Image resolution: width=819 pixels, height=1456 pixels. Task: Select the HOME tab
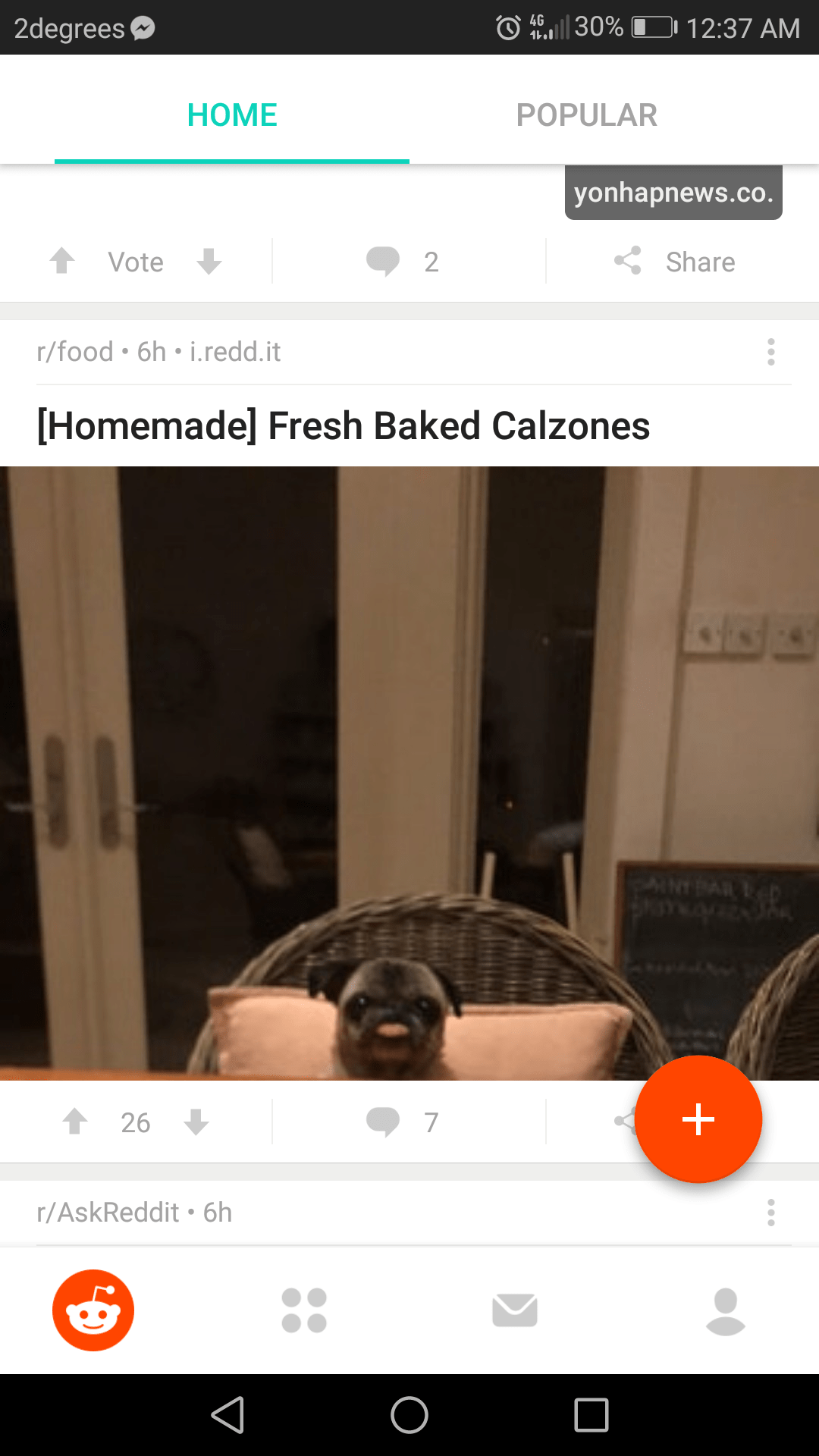coord(232,115)
